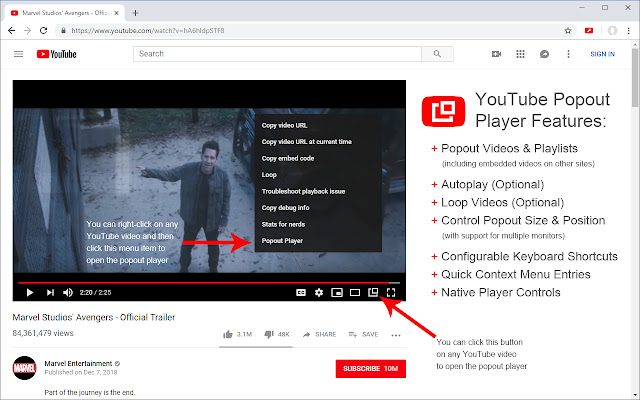Choose Popout Player menu entry
The height and width of the screenshot is (400, 640).
(x=282, y=241)
